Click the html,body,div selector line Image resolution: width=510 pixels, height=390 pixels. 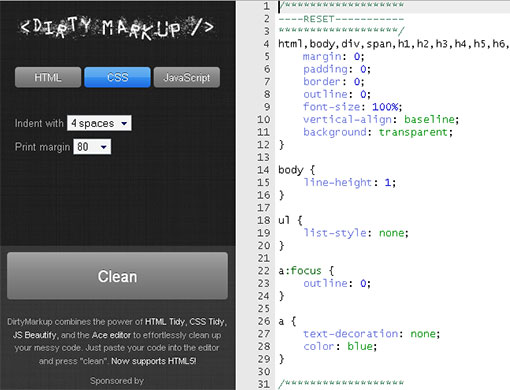point(394,44)
